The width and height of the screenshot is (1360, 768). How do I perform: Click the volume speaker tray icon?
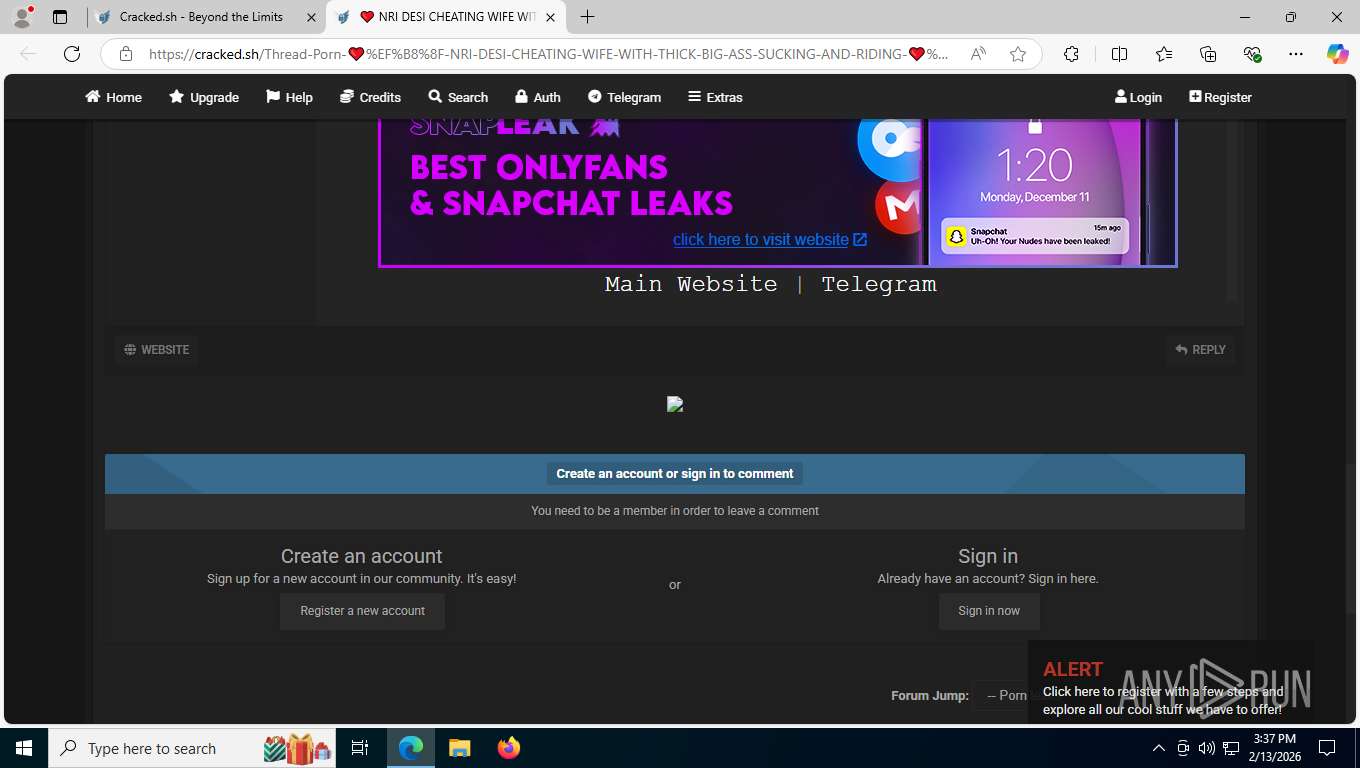[1207, 748]
